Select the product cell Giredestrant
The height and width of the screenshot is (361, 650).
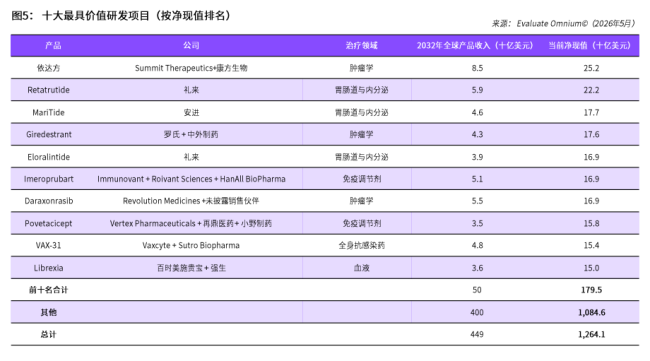[49, 134]
